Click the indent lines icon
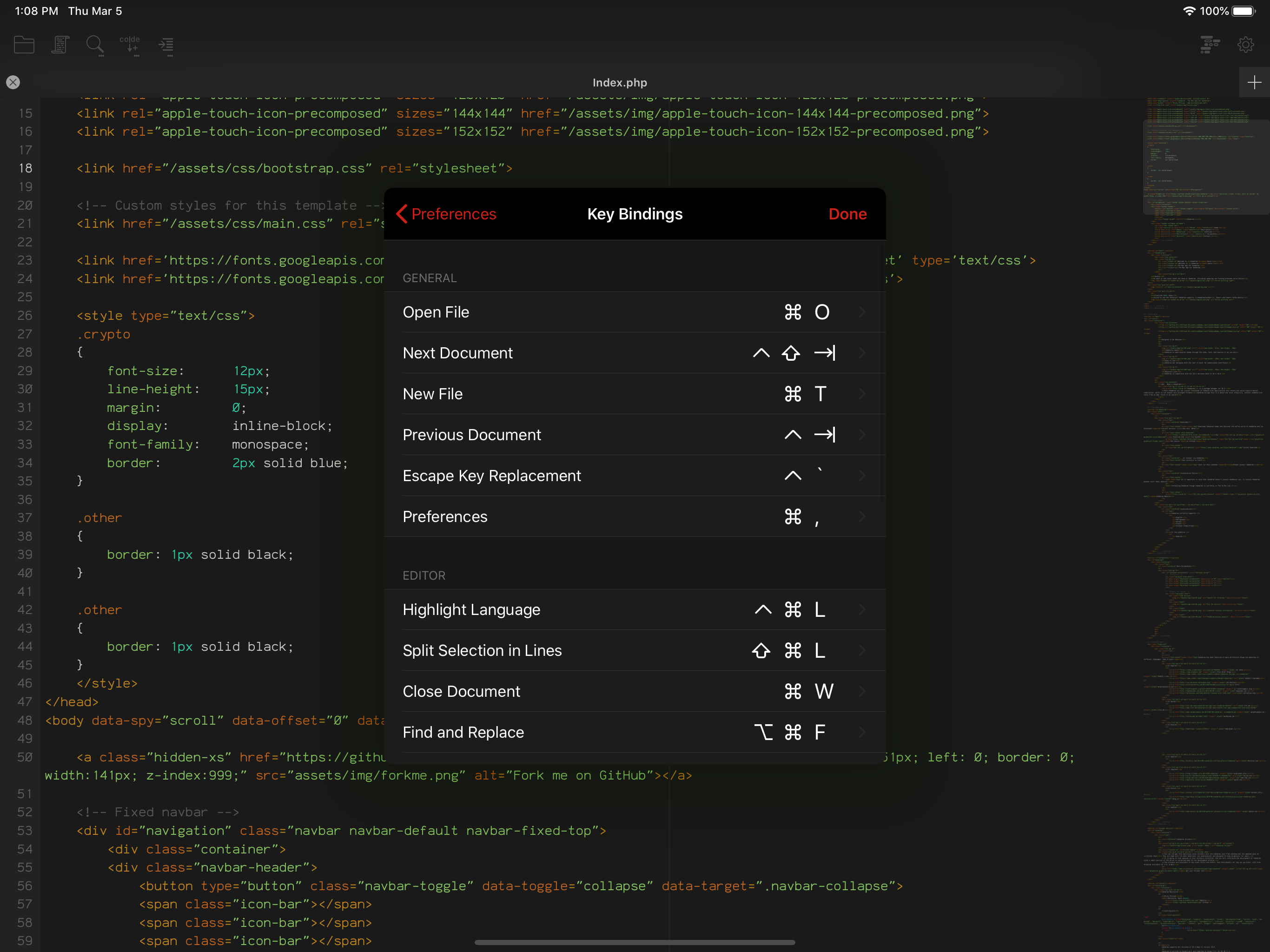 (x=166, y=45)
